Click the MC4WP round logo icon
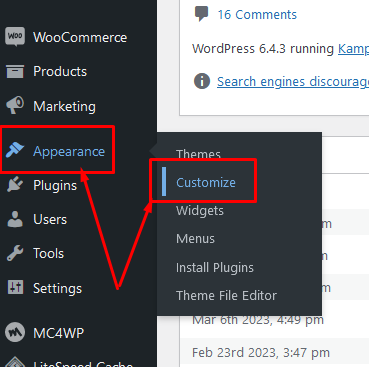The height and width of the screenshot is (367, 369). tap(15, 332)
